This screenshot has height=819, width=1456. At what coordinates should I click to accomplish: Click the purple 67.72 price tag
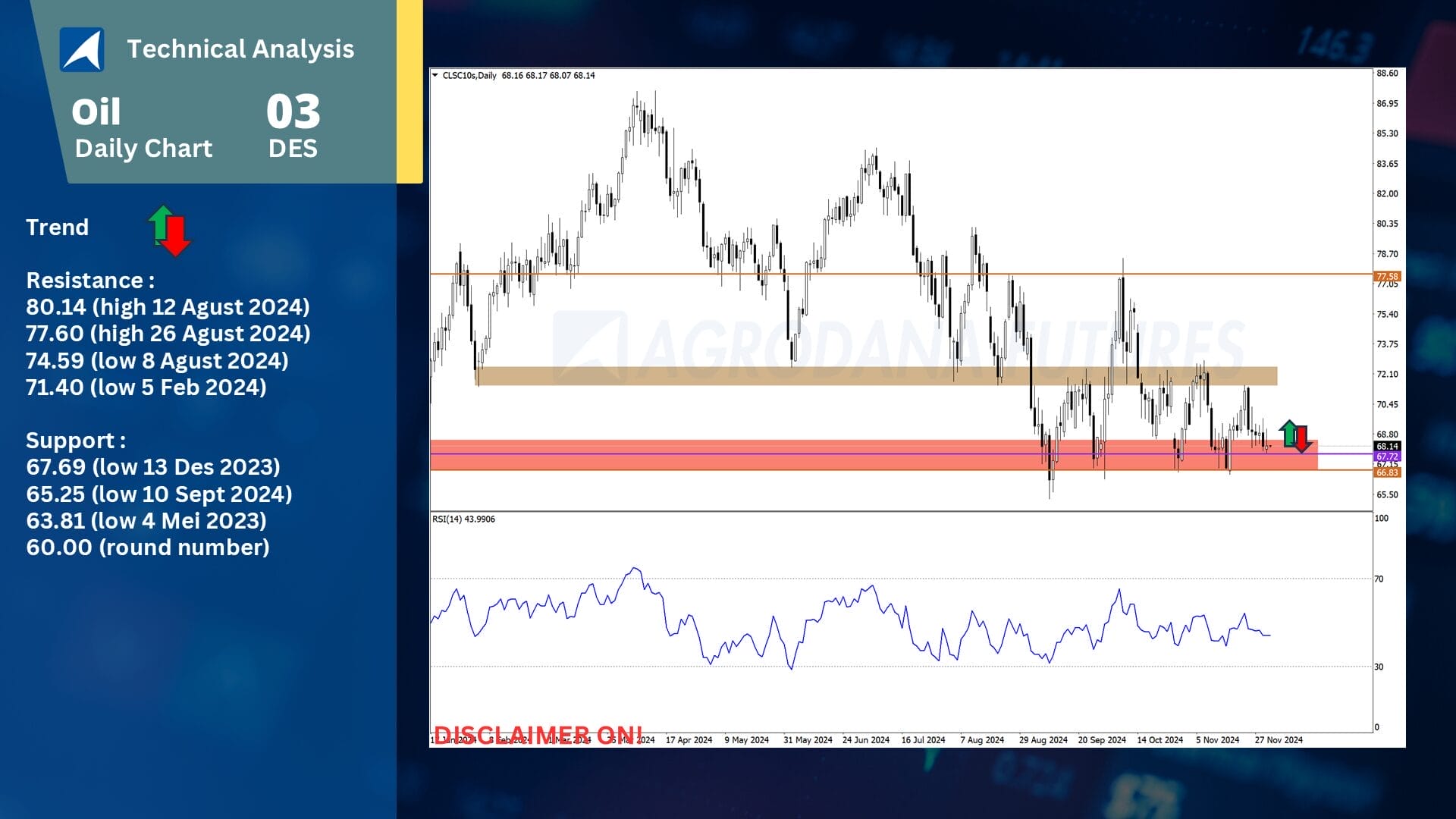(1387, 457)
